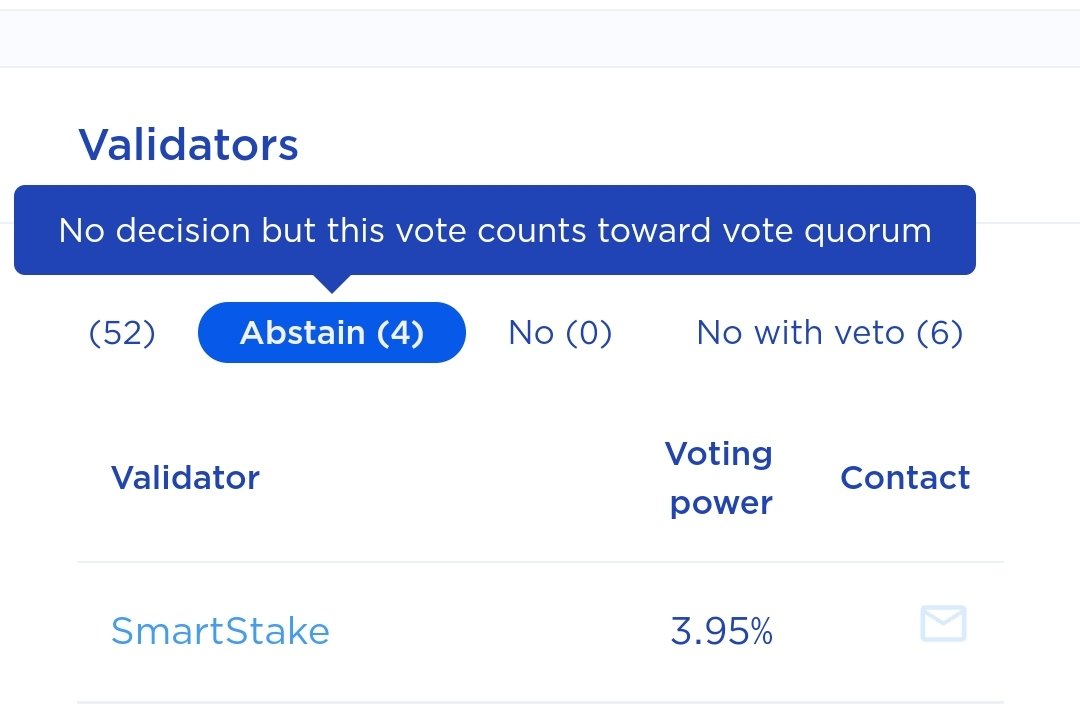Click the Contact column header
Viewport: 1080px width, 724px height.
tap(905, 478)
